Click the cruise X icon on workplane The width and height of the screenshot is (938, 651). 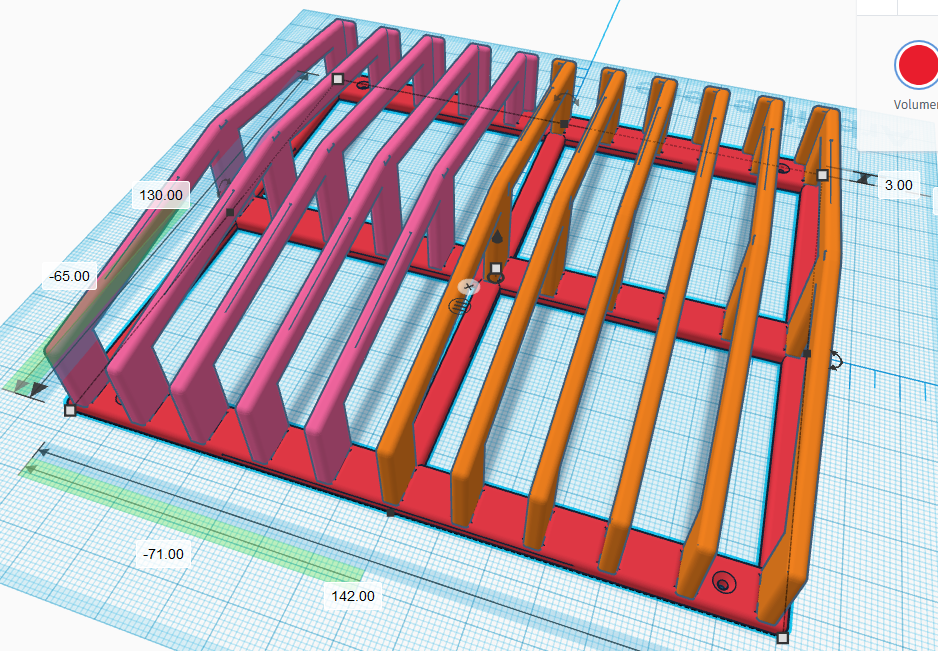coord(469,287)
